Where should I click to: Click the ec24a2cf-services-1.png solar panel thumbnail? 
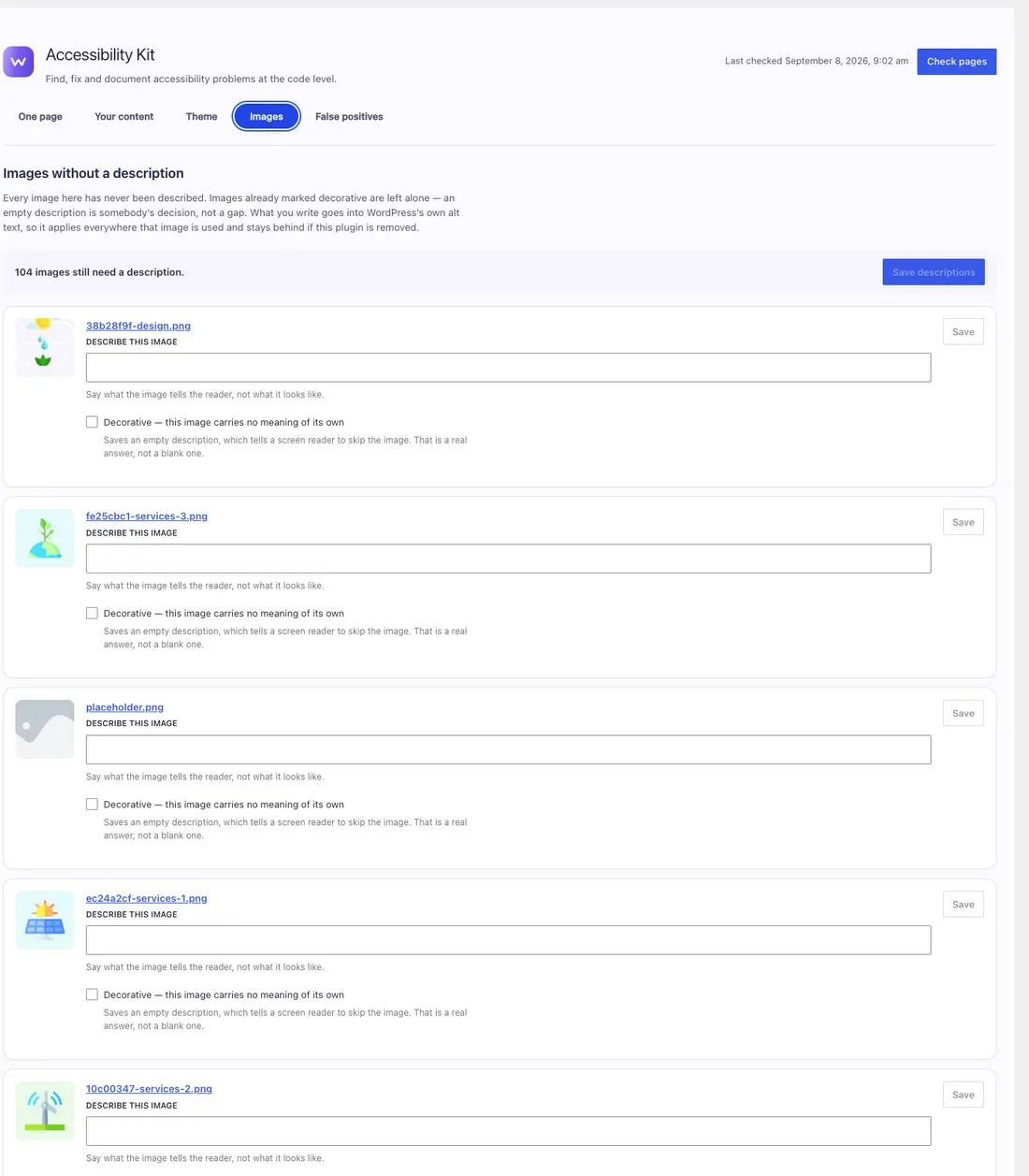pos(45,920)
